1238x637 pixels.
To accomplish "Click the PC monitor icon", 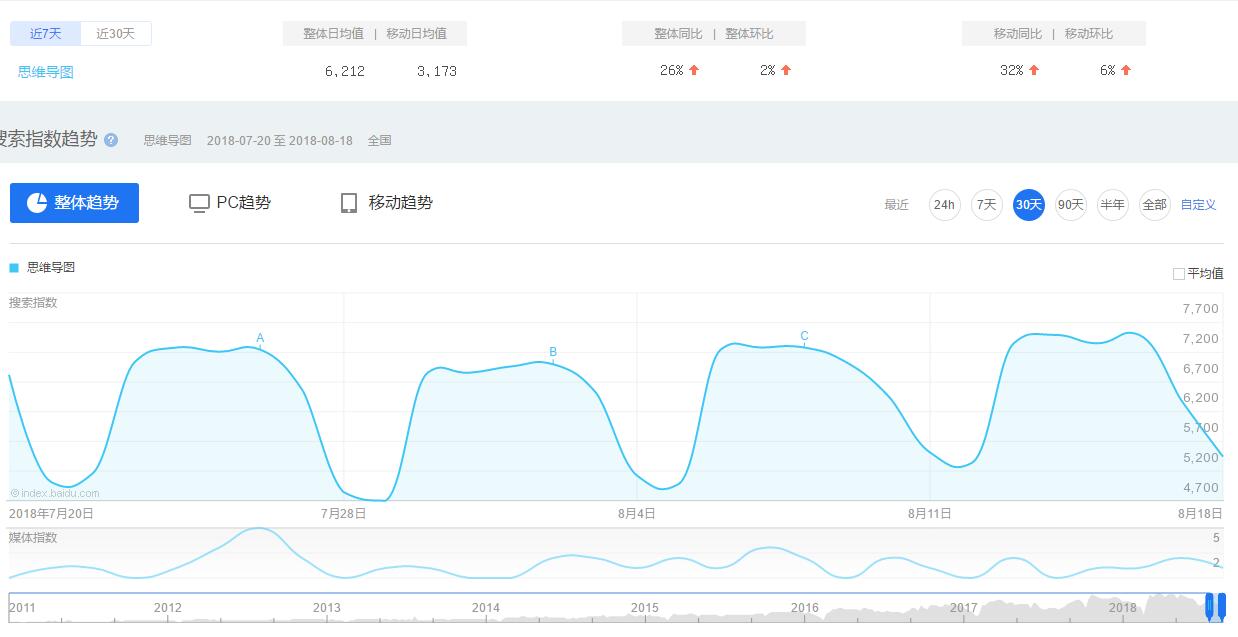I will (199, 204).
